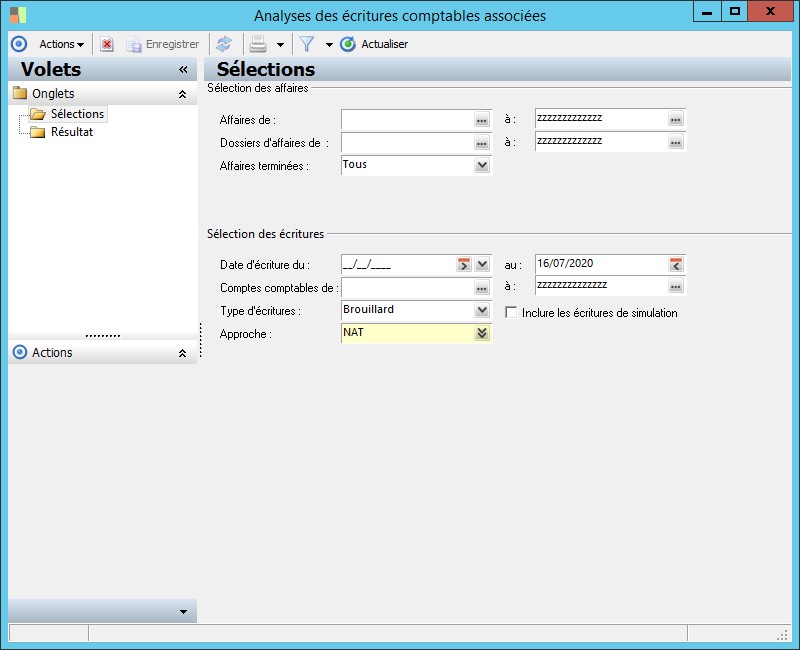Screen dimensions: 800x650
Task: Open the Résultat tree item
Action: point(72,132)
